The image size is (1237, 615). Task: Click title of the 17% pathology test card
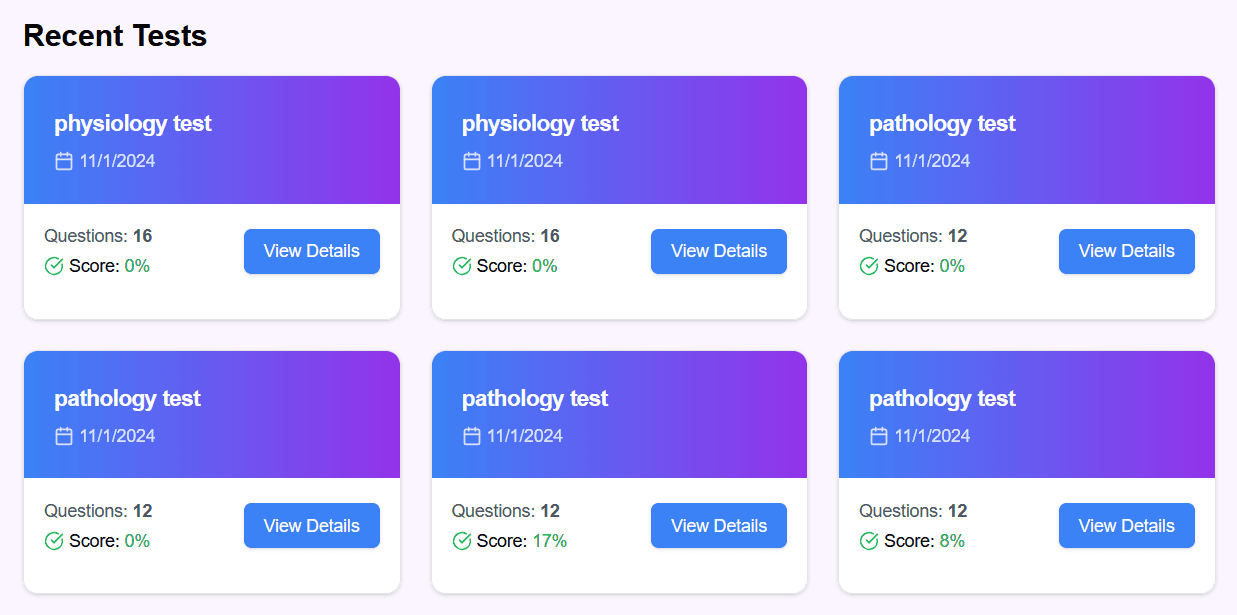pyautogui.click(x=535, y=398)
